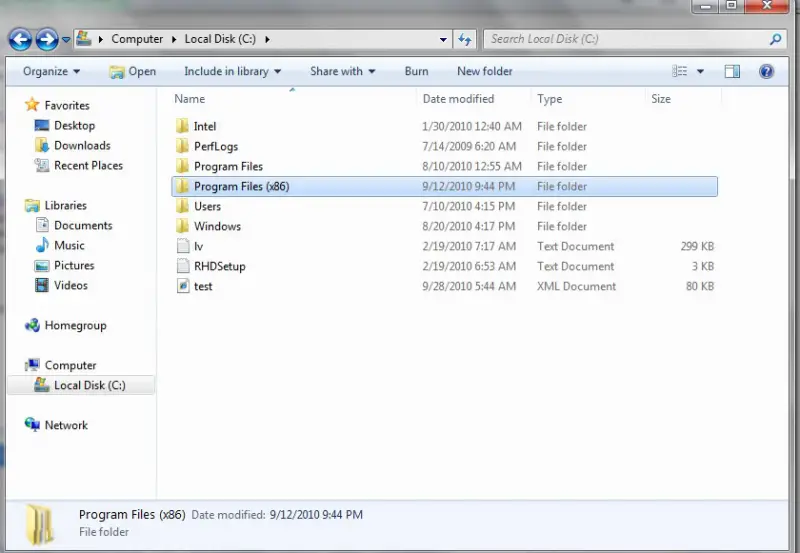This screenshot has width=800, height=553.
Task: Go back with the blue Back arrow
Action: (20, 39)
